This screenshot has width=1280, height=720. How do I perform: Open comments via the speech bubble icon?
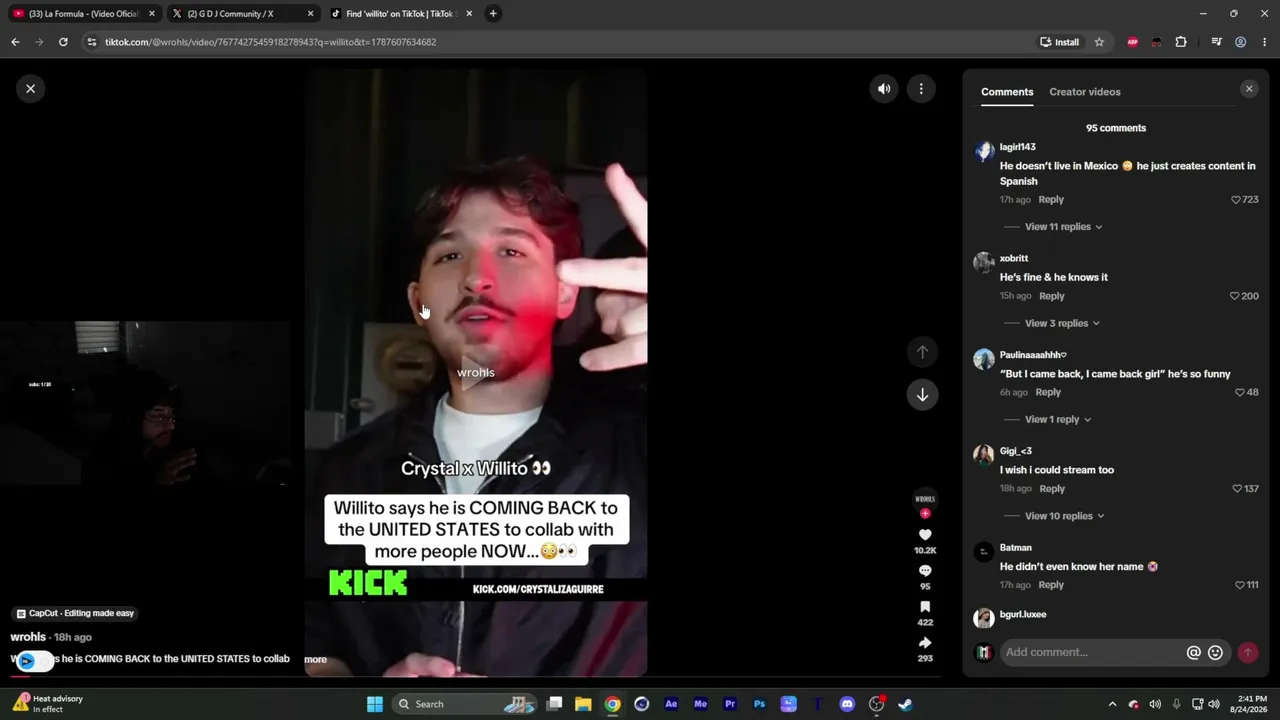925,571
